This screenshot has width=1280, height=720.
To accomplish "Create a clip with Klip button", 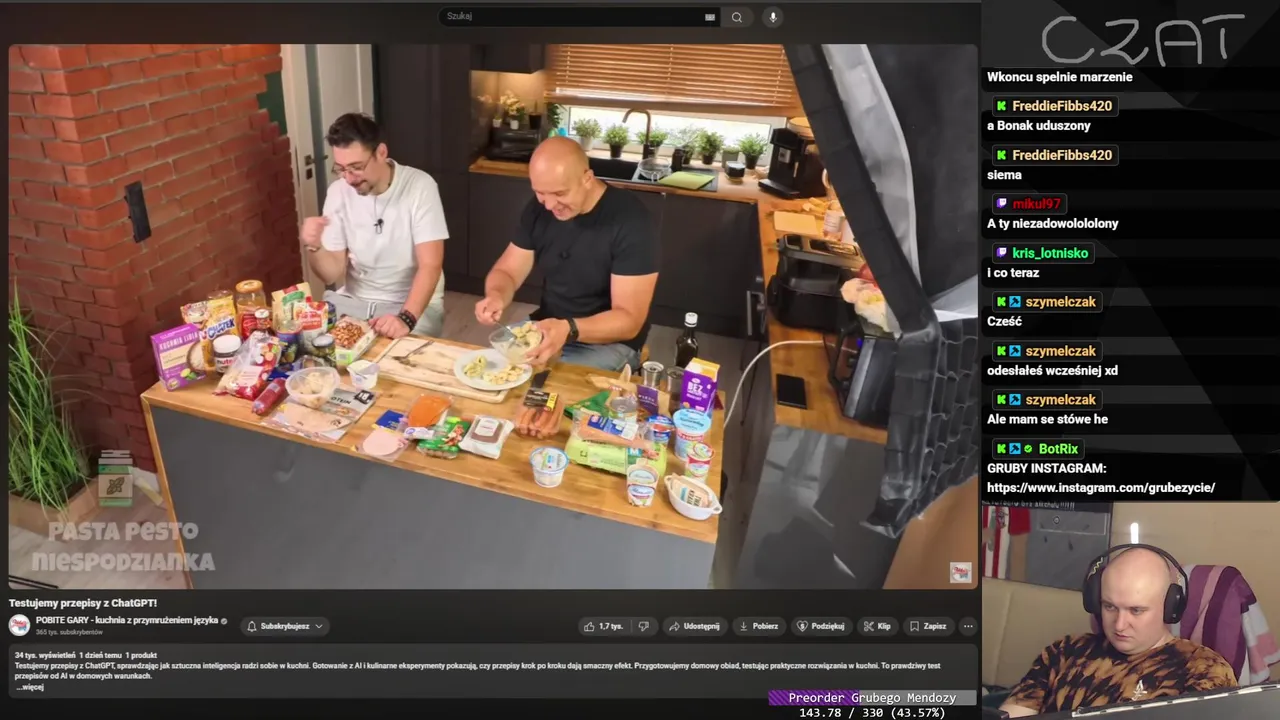I will (x=878, y=626).
